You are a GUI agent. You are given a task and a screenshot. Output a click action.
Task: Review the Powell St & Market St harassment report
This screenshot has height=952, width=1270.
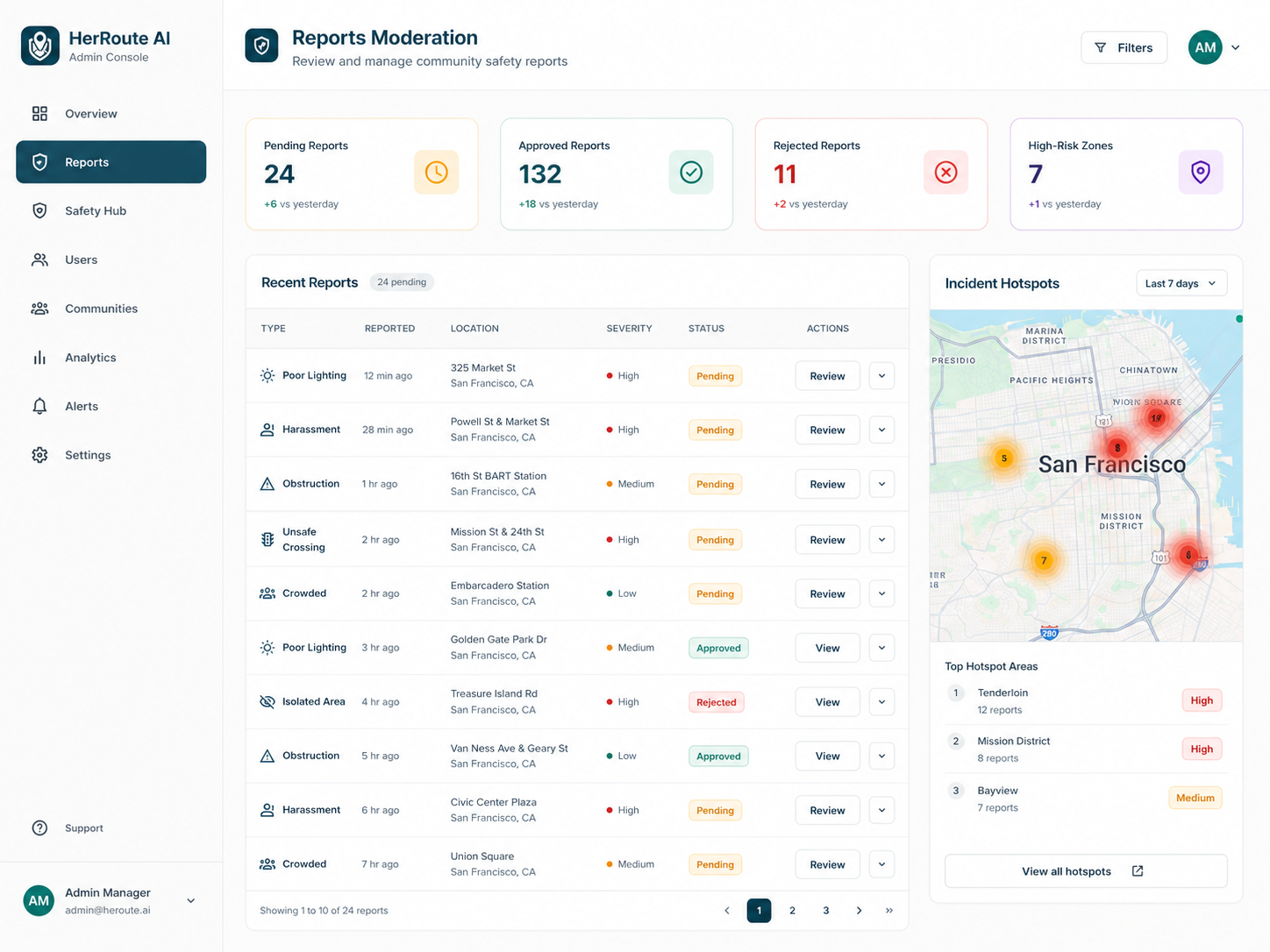coord(827,430)
